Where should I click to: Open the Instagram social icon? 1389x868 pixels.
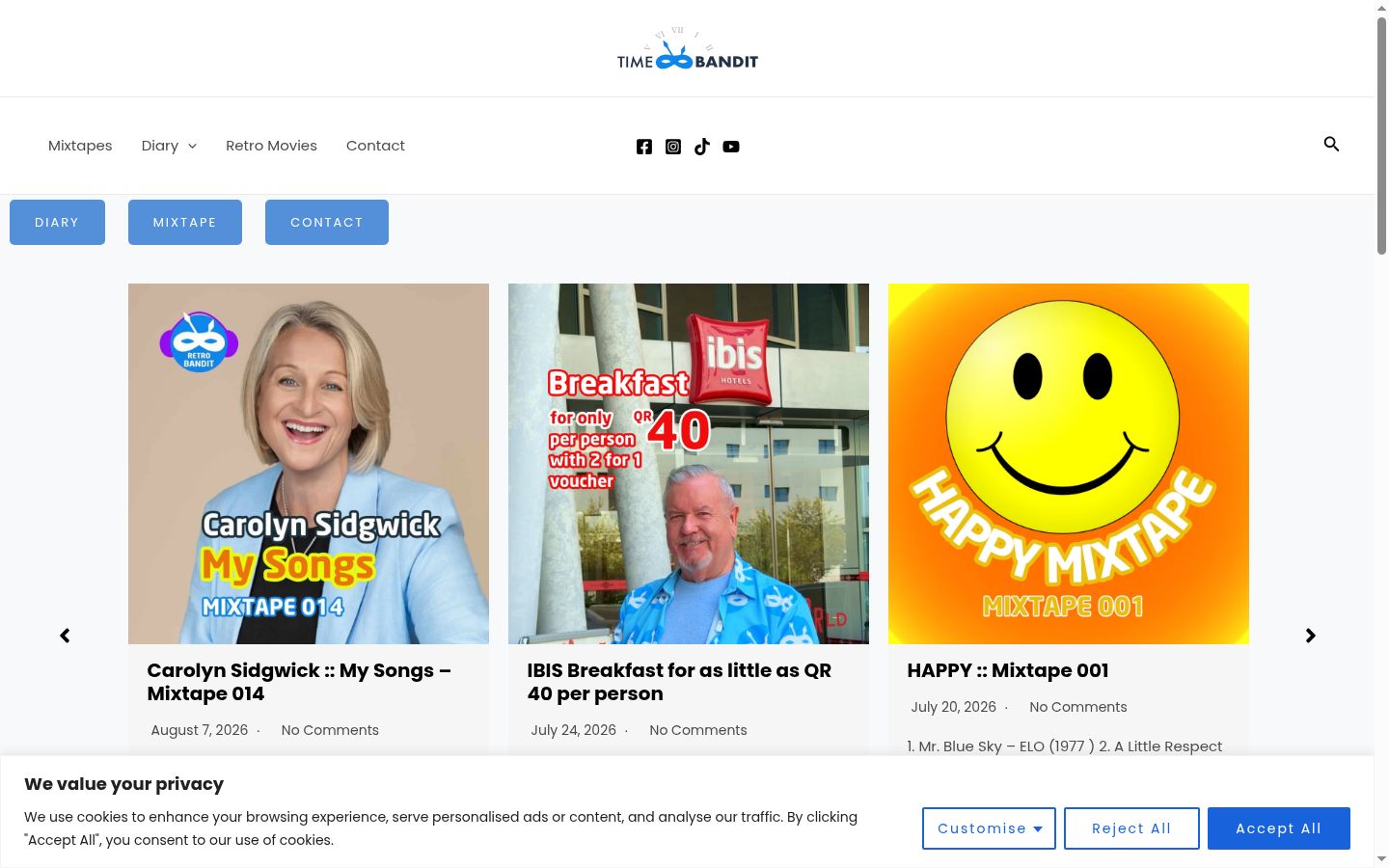pyautogui.click(x=673, y=147)
